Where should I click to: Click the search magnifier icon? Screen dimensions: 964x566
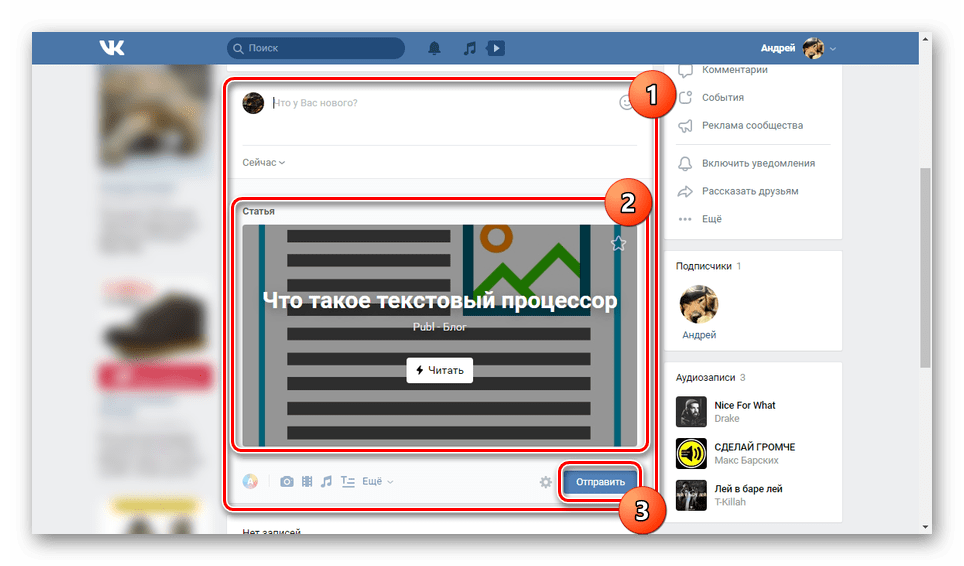pyautogui.click(x=238, y=48)
